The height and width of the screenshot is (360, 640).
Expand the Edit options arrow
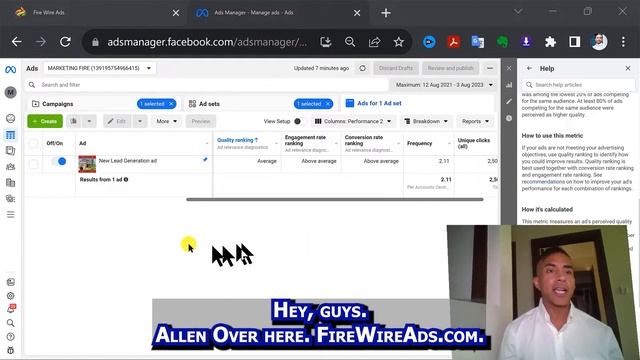coord(140,121)
